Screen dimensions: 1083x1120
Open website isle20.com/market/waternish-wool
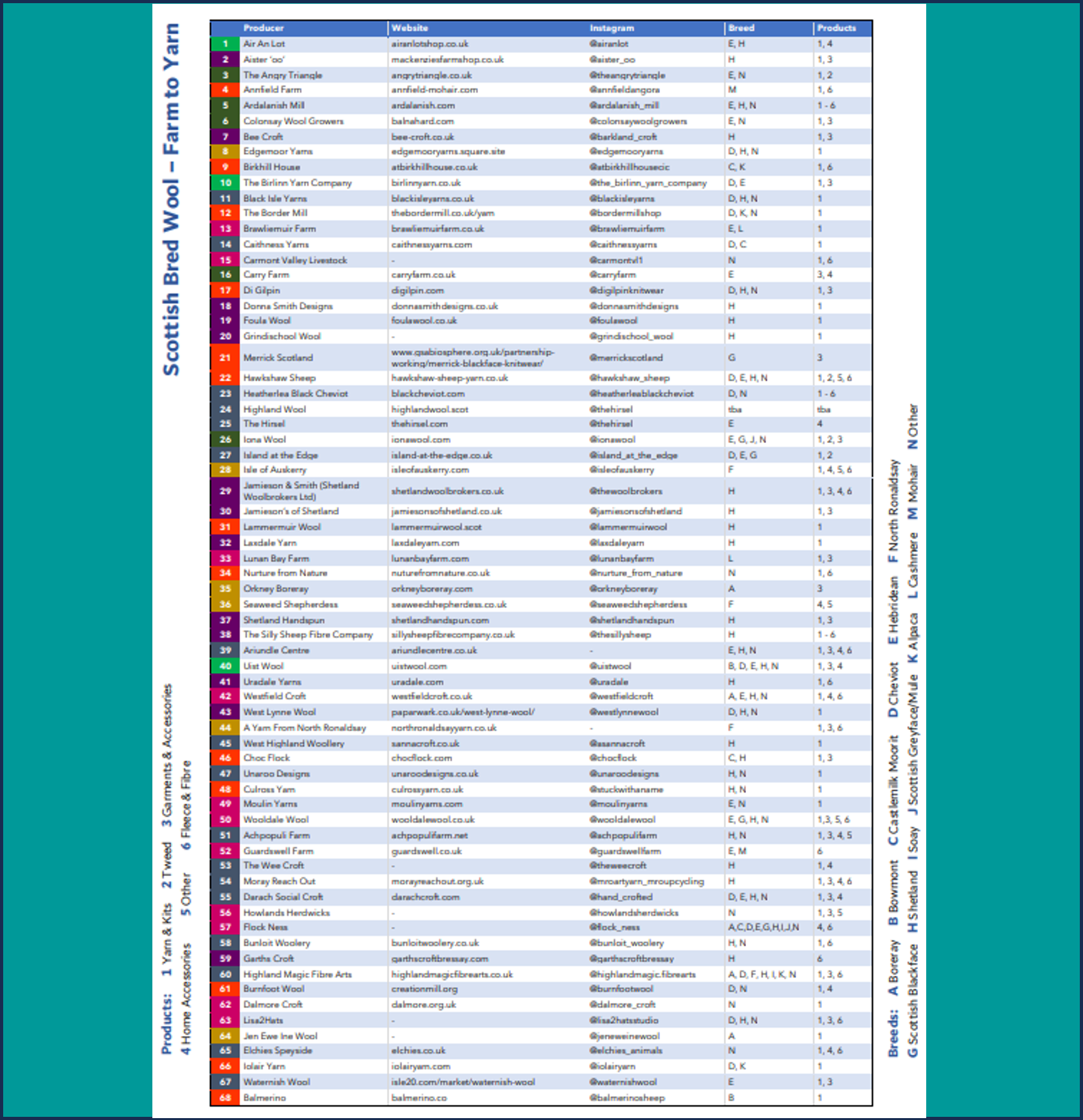463,1082
